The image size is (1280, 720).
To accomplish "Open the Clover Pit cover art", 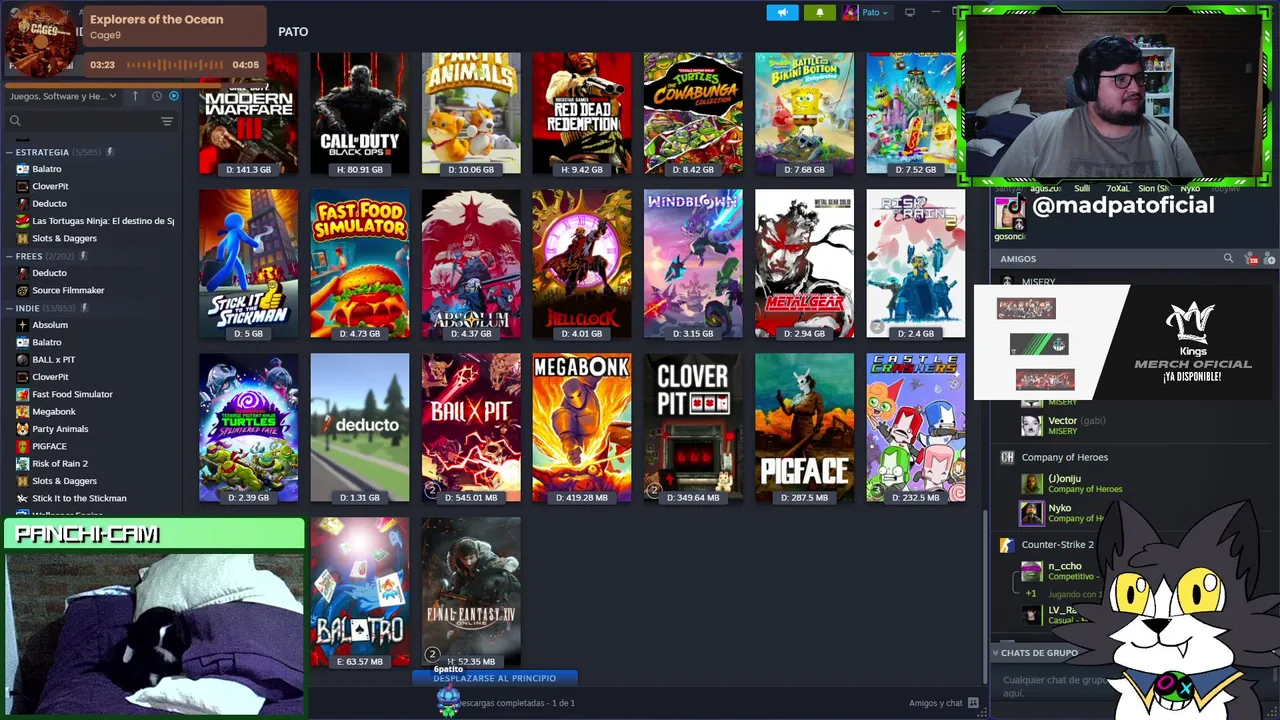I will coord(693,428).
